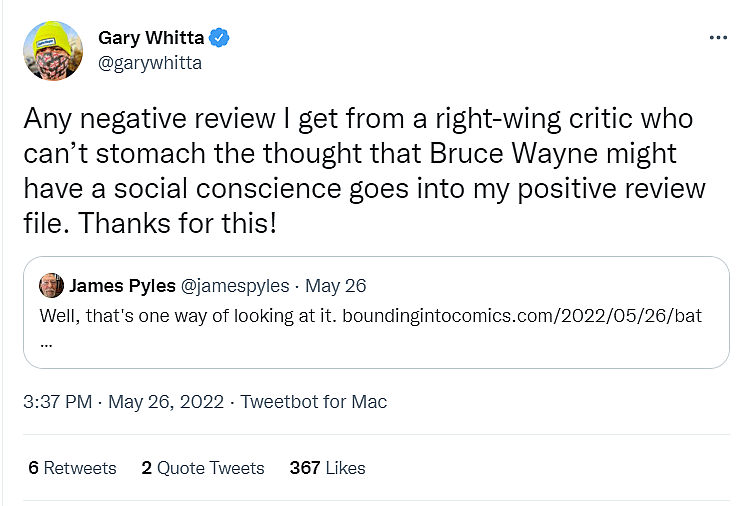
Task: Open the @garywhitta handle link
Action: 149,62
